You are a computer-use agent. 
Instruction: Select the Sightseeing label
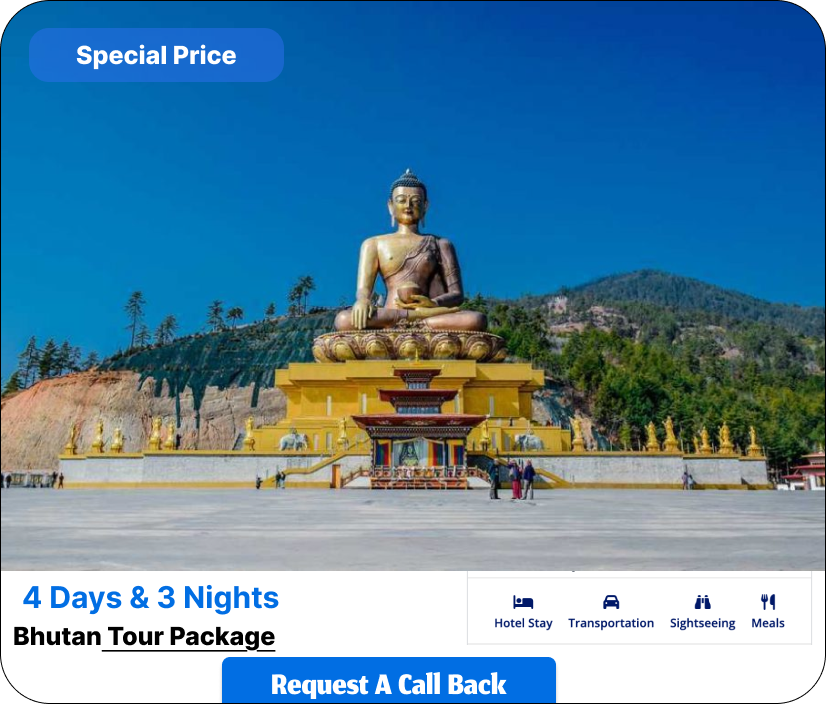coord(702,623)
